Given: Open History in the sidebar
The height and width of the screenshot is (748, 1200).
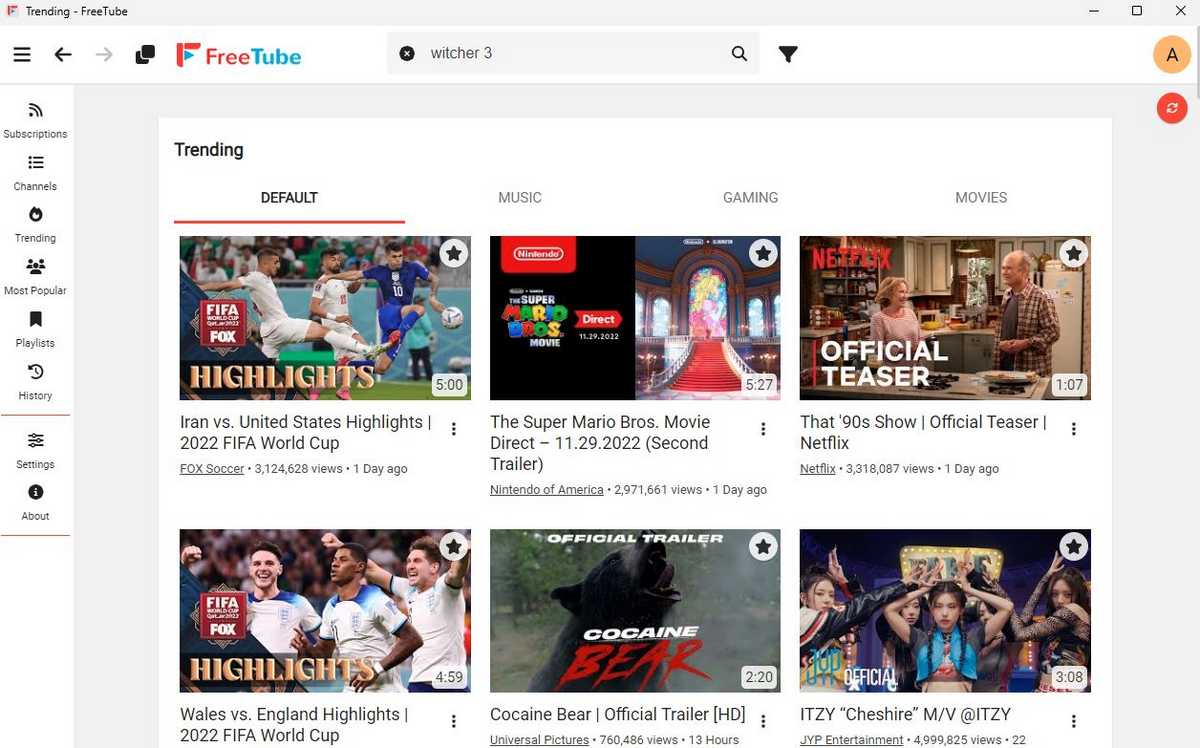Looking at the screenshot, I should (35, 382).
